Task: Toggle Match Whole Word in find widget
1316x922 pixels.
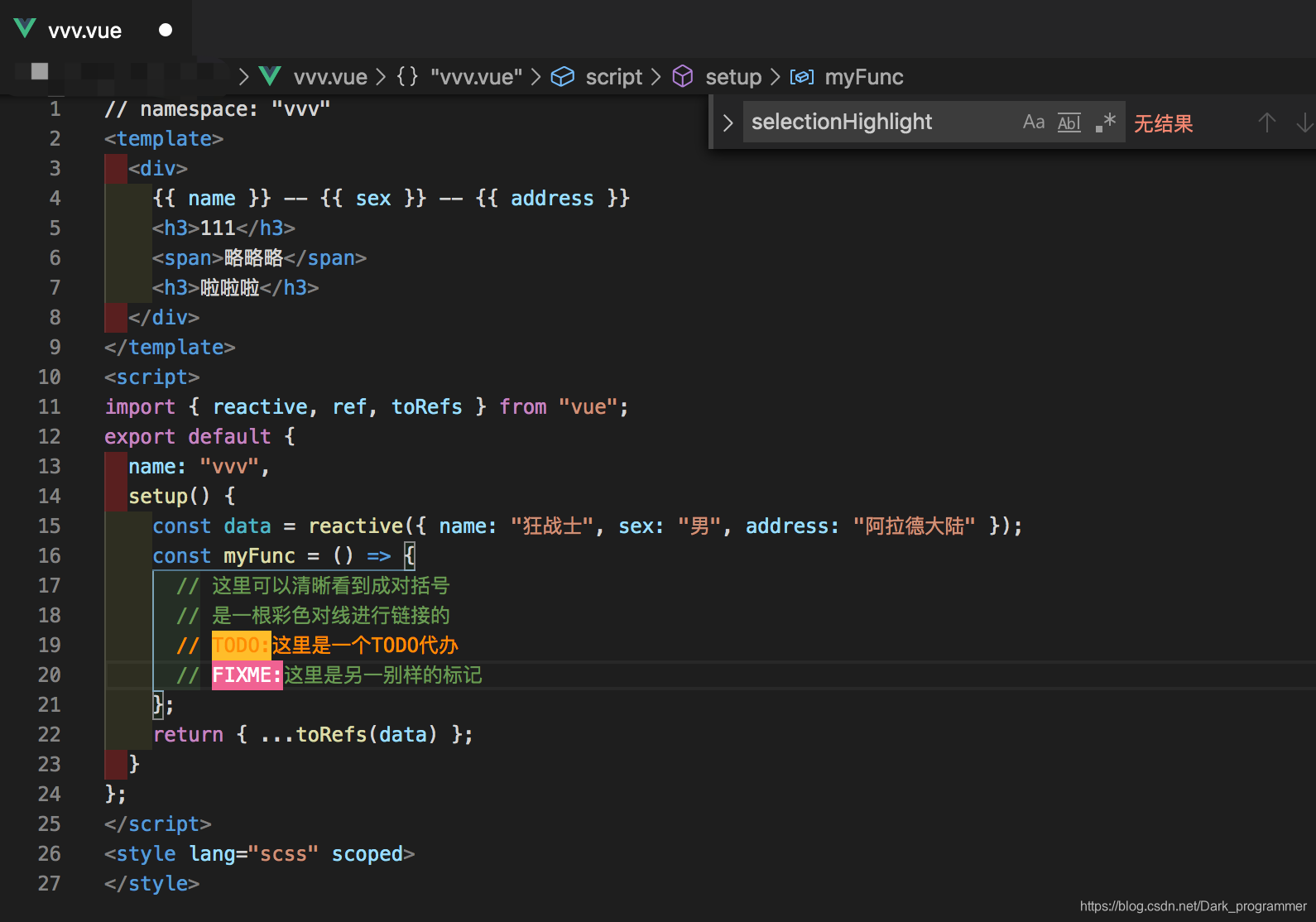Action: coord(1069,122)
